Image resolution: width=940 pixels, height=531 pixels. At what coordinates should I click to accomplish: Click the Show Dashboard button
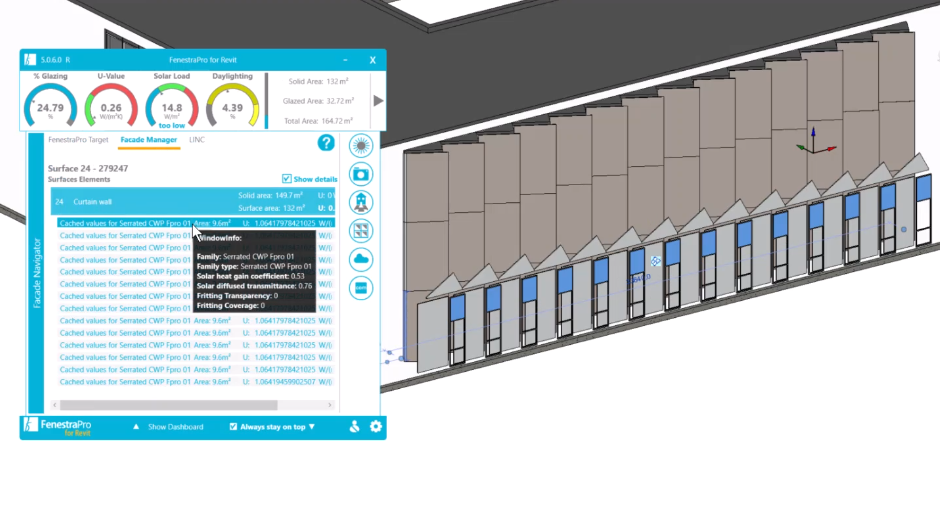point(176,427)
